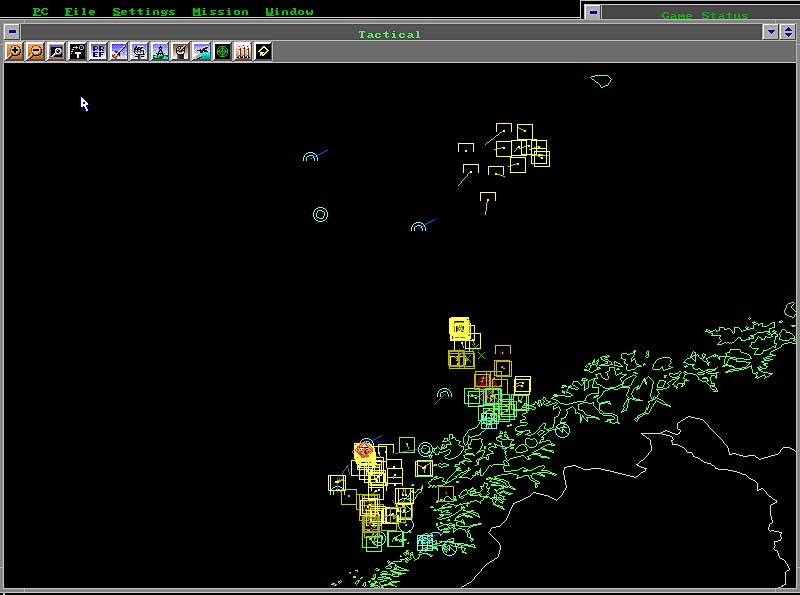
Task: Select the zoom window magnifier tool
Action: click(56, 52)
